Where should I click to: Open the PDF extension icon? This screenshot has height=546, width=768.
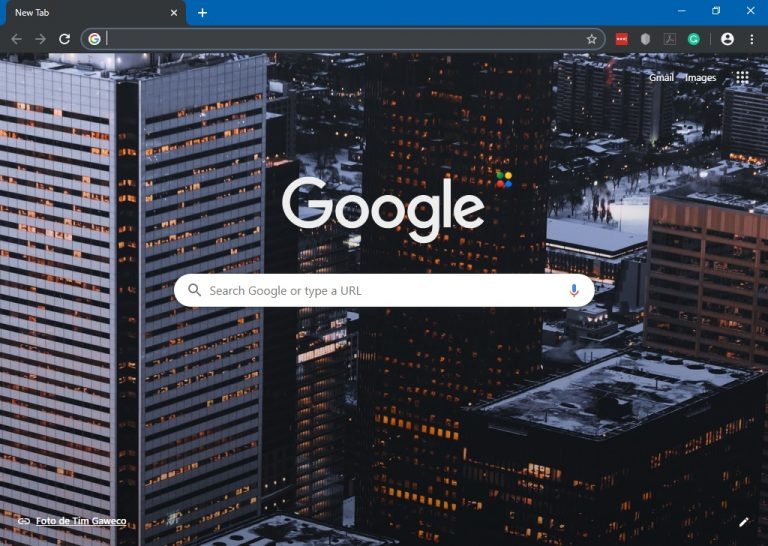click(670, 39)
